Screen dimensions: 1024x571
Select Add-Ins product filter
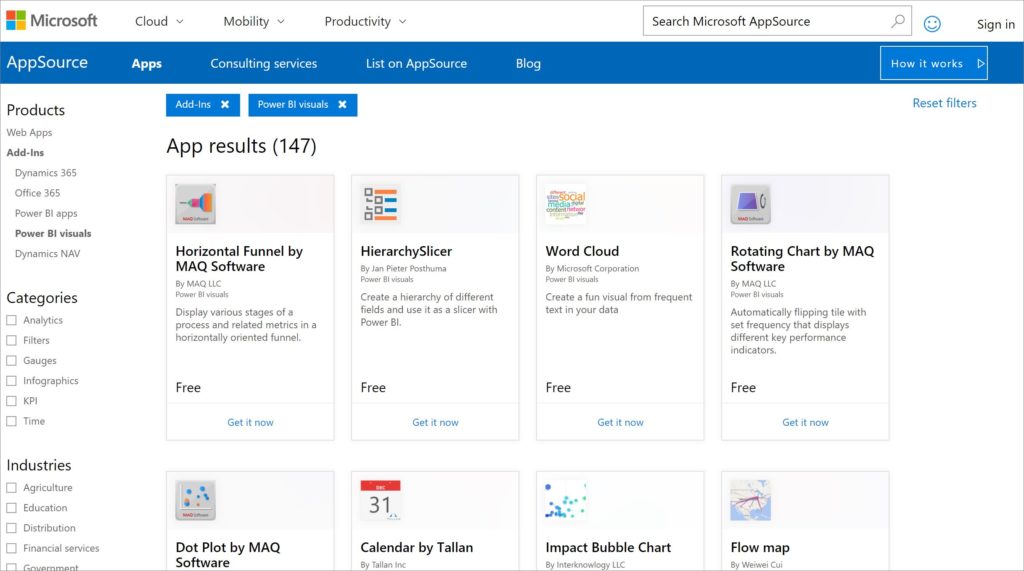click(x=25, y=152)
